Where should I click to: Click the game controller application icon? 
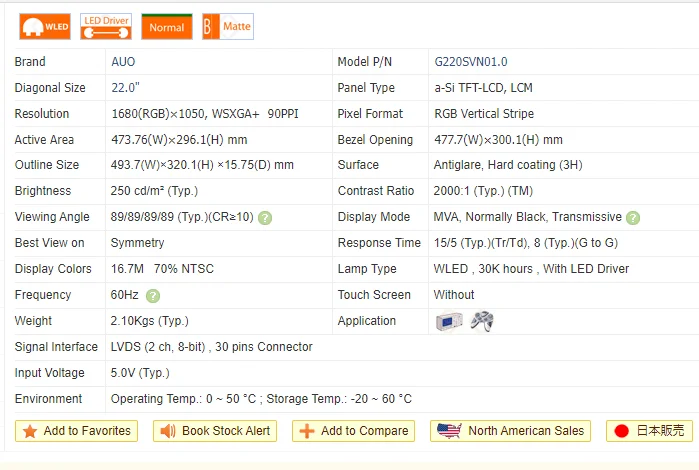(x=482, y=321)
